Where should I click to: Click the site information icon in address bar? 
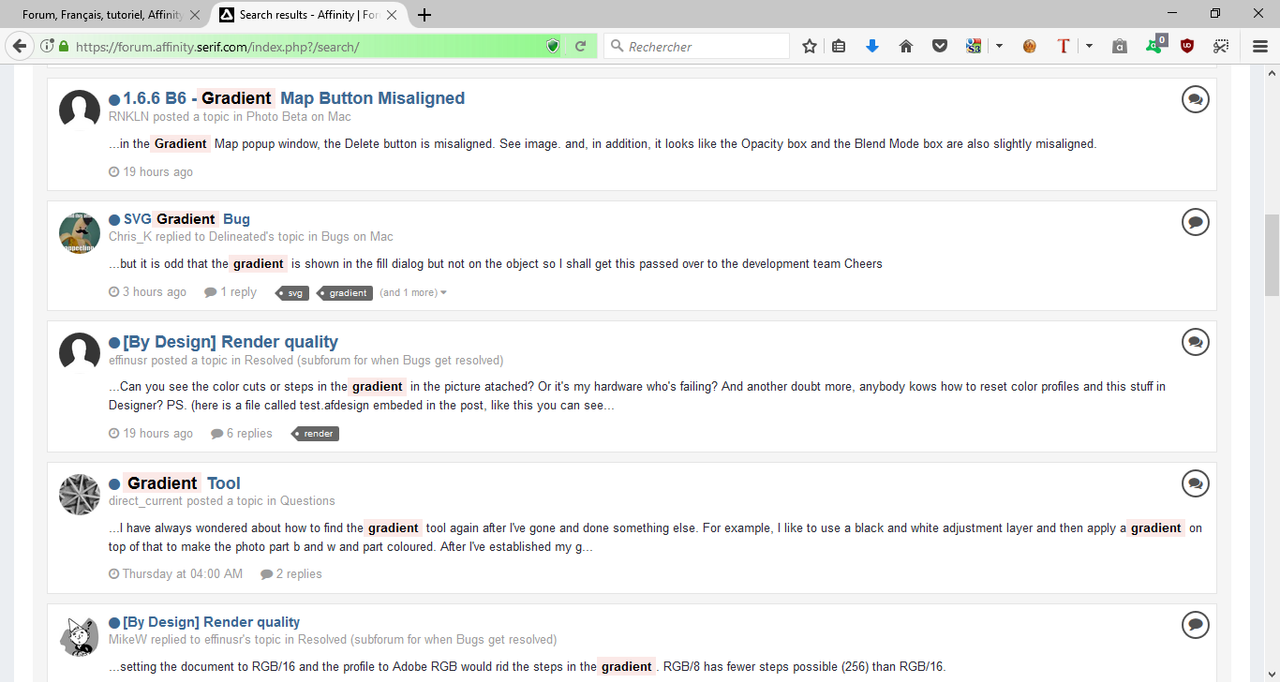click(x=47, y=46)
